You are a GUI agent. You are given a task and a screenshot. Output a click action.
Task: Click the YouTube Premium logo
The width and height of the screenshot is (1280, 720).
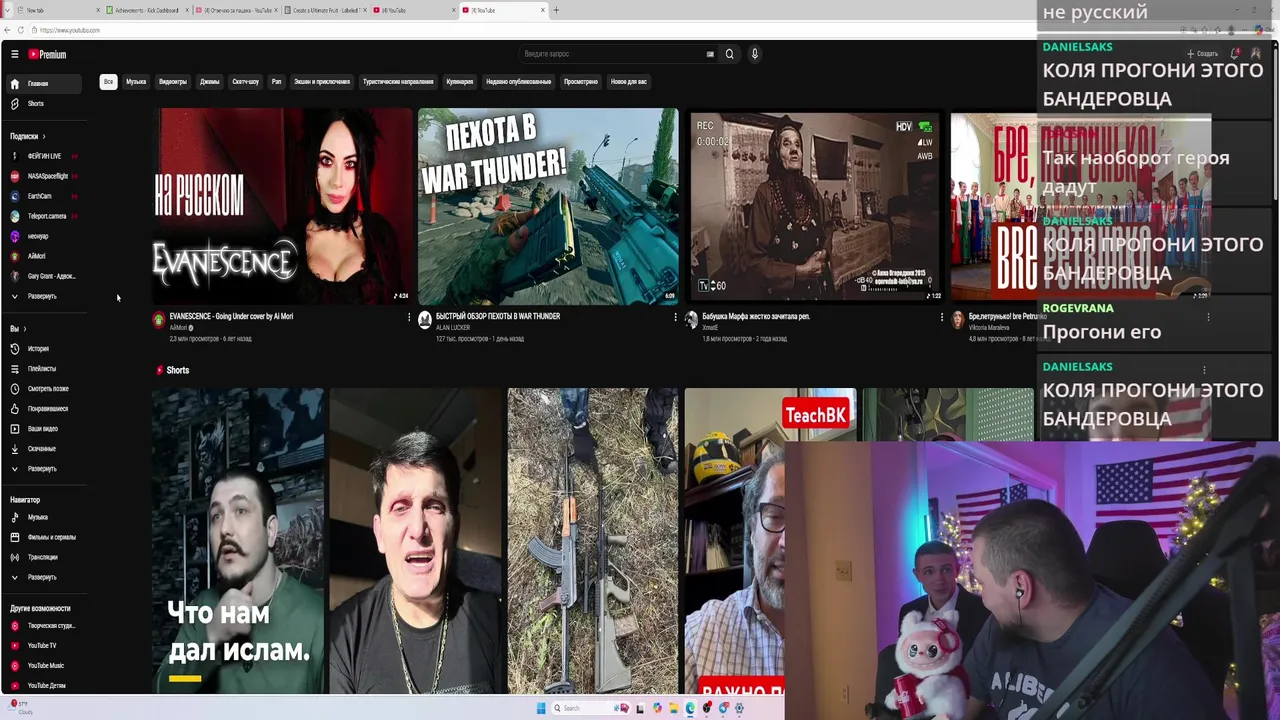47,54
